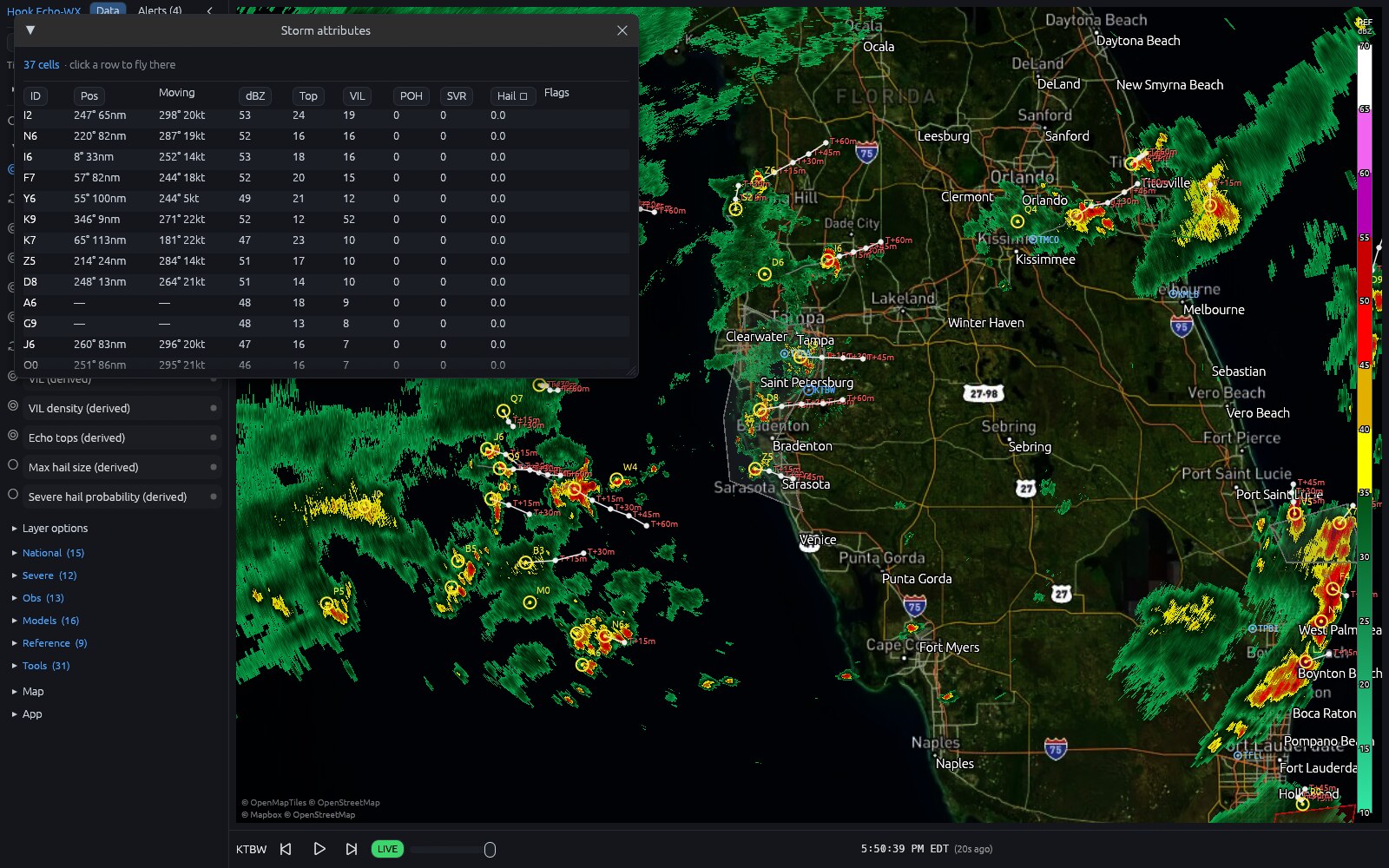This screenshot has height=868, width=1389.
Task: Click the I-95 shield near Melbourne
Action: 1181,326
